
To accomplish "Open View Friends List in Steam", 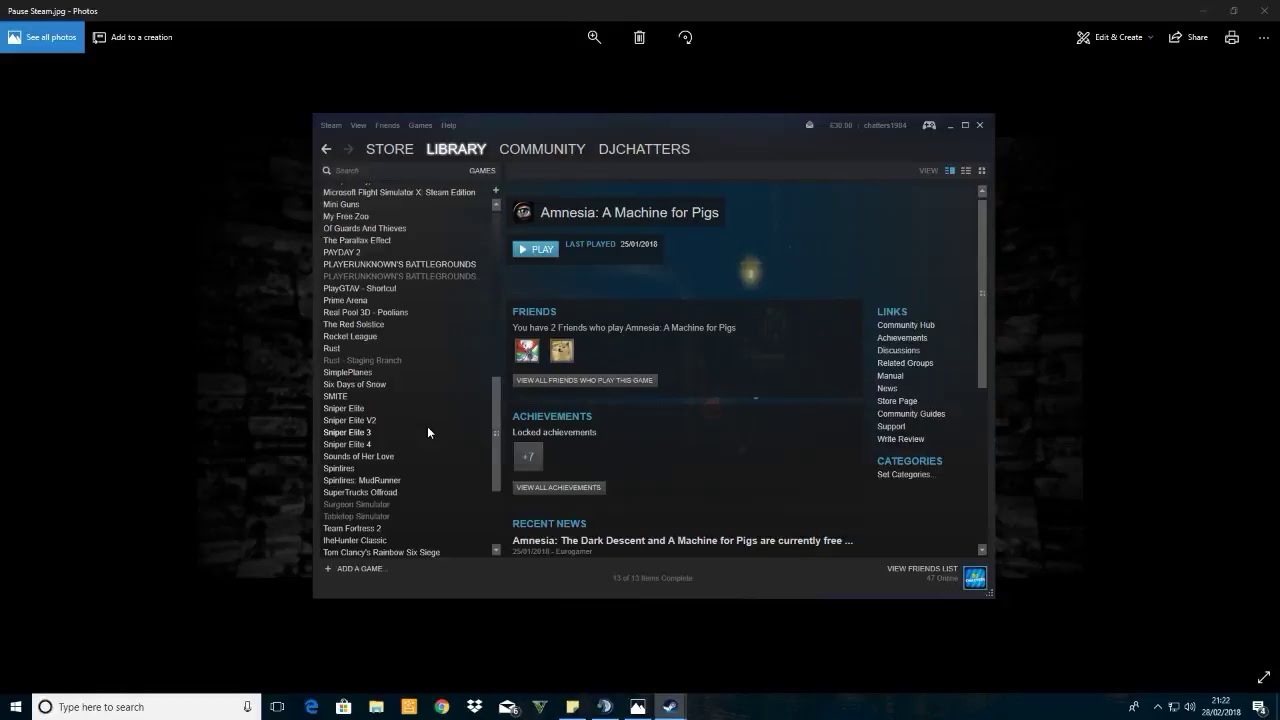I will pos(922,569).
